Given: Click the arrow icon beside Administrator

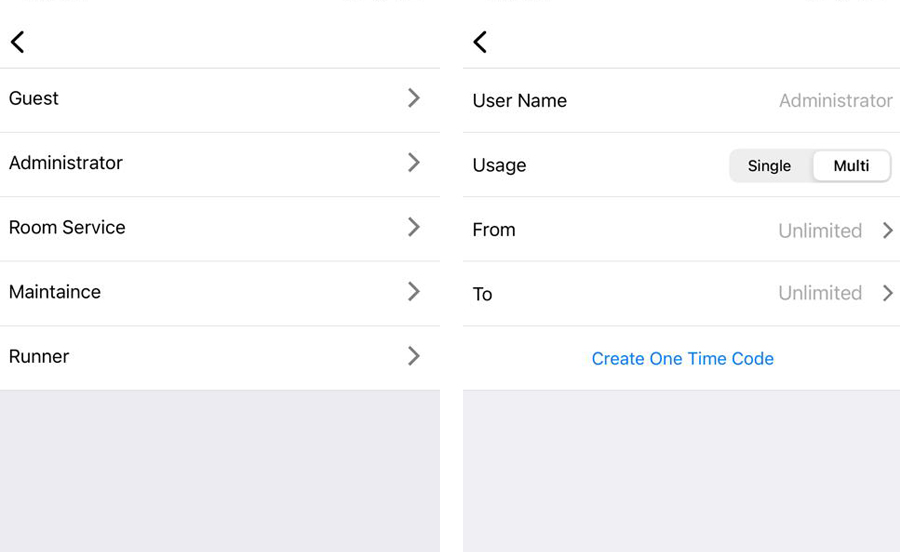Looking at the screenshot, I should [413, 162].
